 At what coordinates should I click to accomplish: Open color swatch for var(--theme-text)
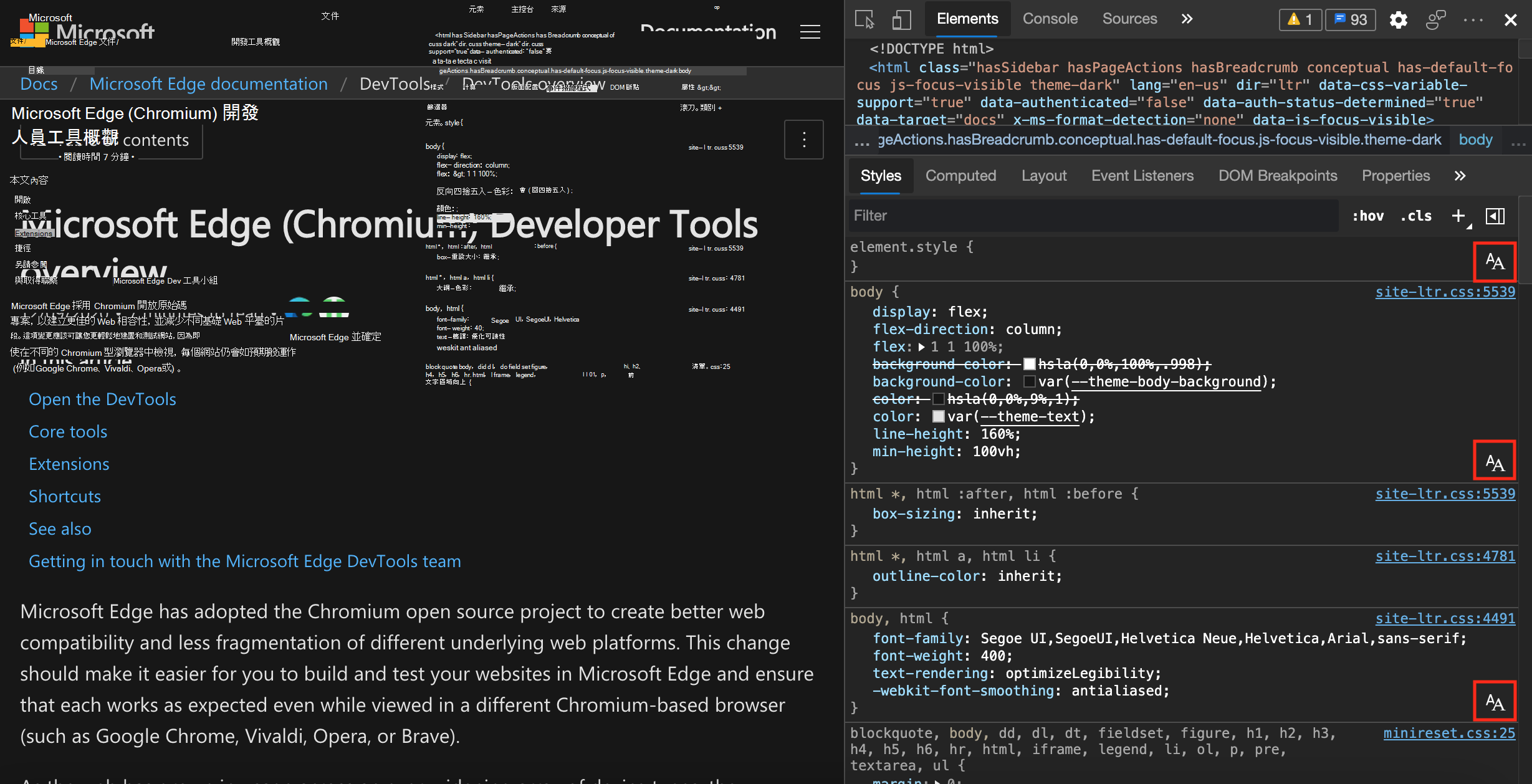click(939, 416)
